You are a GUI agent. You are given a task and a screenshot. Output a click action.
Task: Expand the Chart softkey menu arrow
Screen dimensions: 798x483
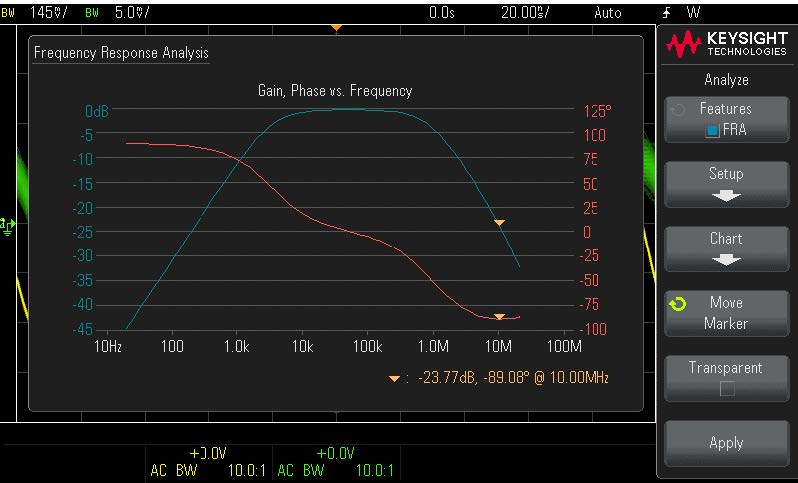click(726, 260)
